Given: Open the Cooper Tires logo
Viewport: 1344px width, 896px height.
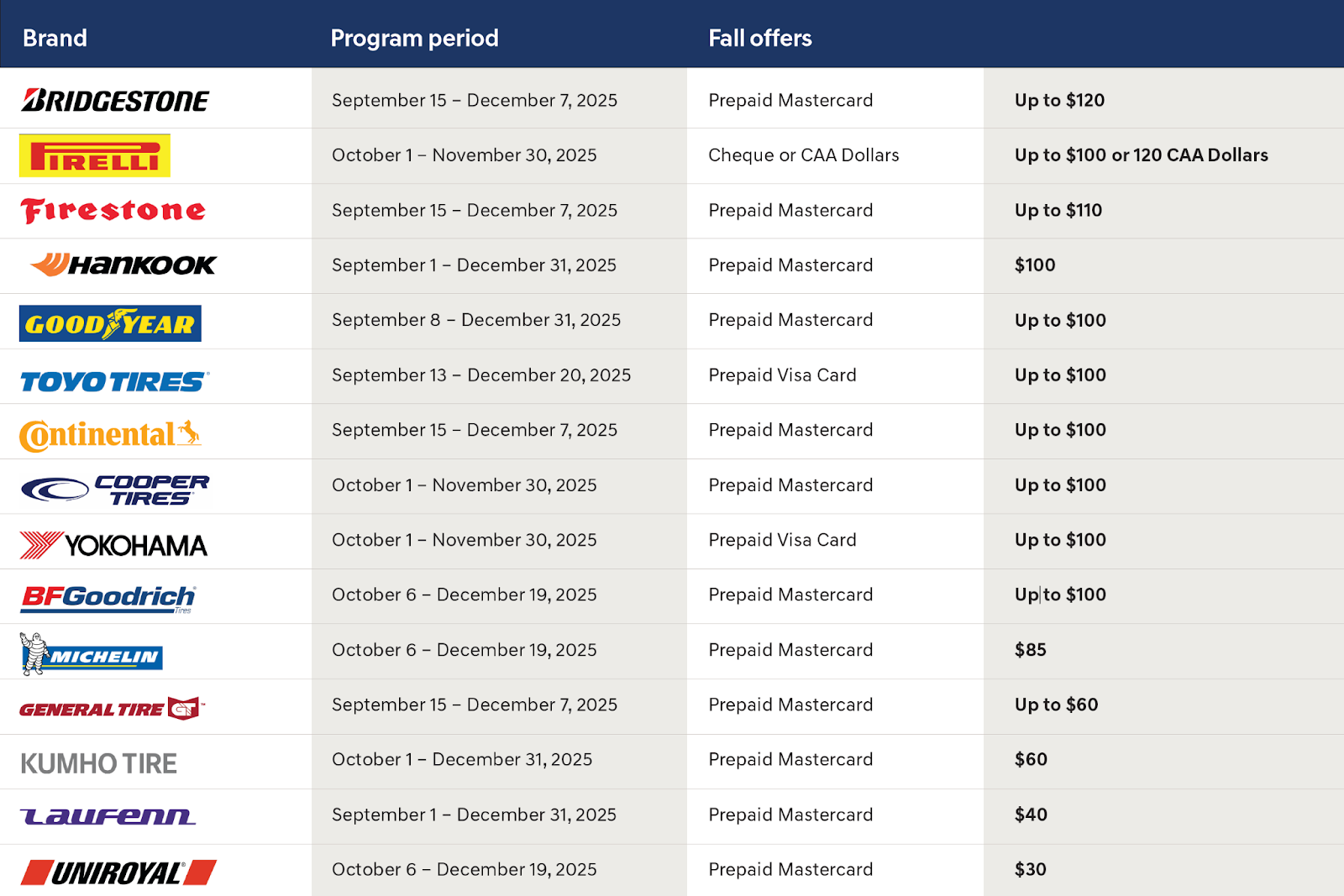Looking at the screenshot, I should [x=115, y=490].
